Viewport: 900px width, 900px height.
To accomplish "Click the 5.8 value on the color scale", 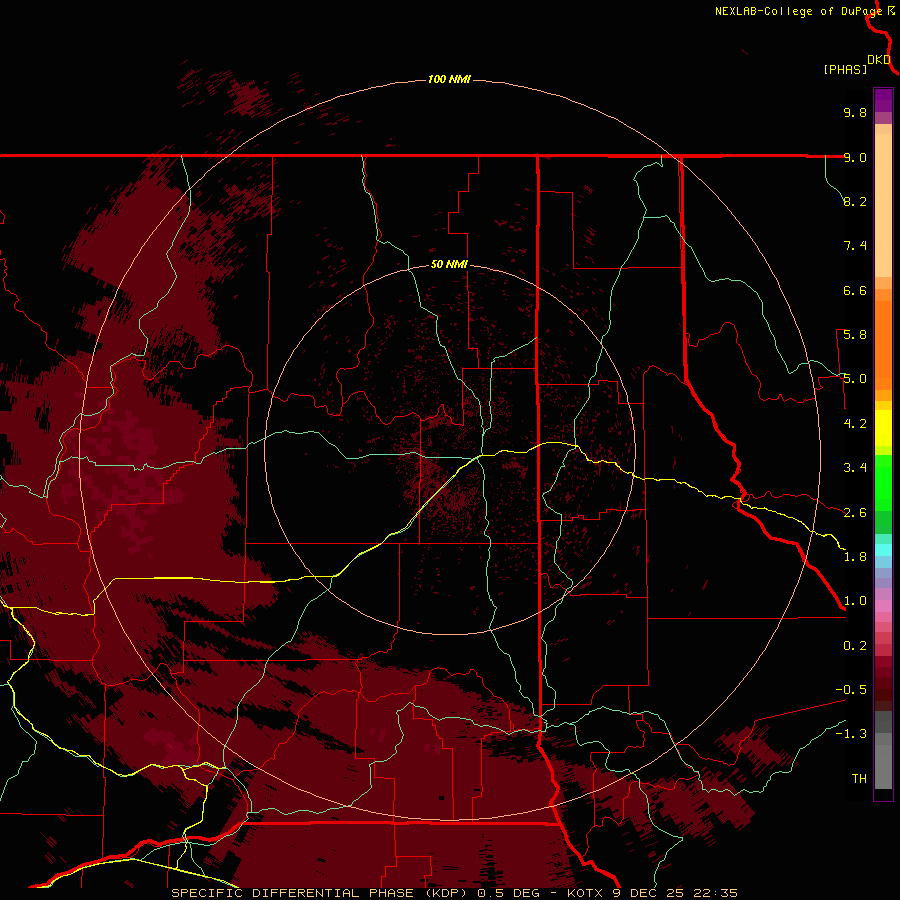I will [855, 335].
